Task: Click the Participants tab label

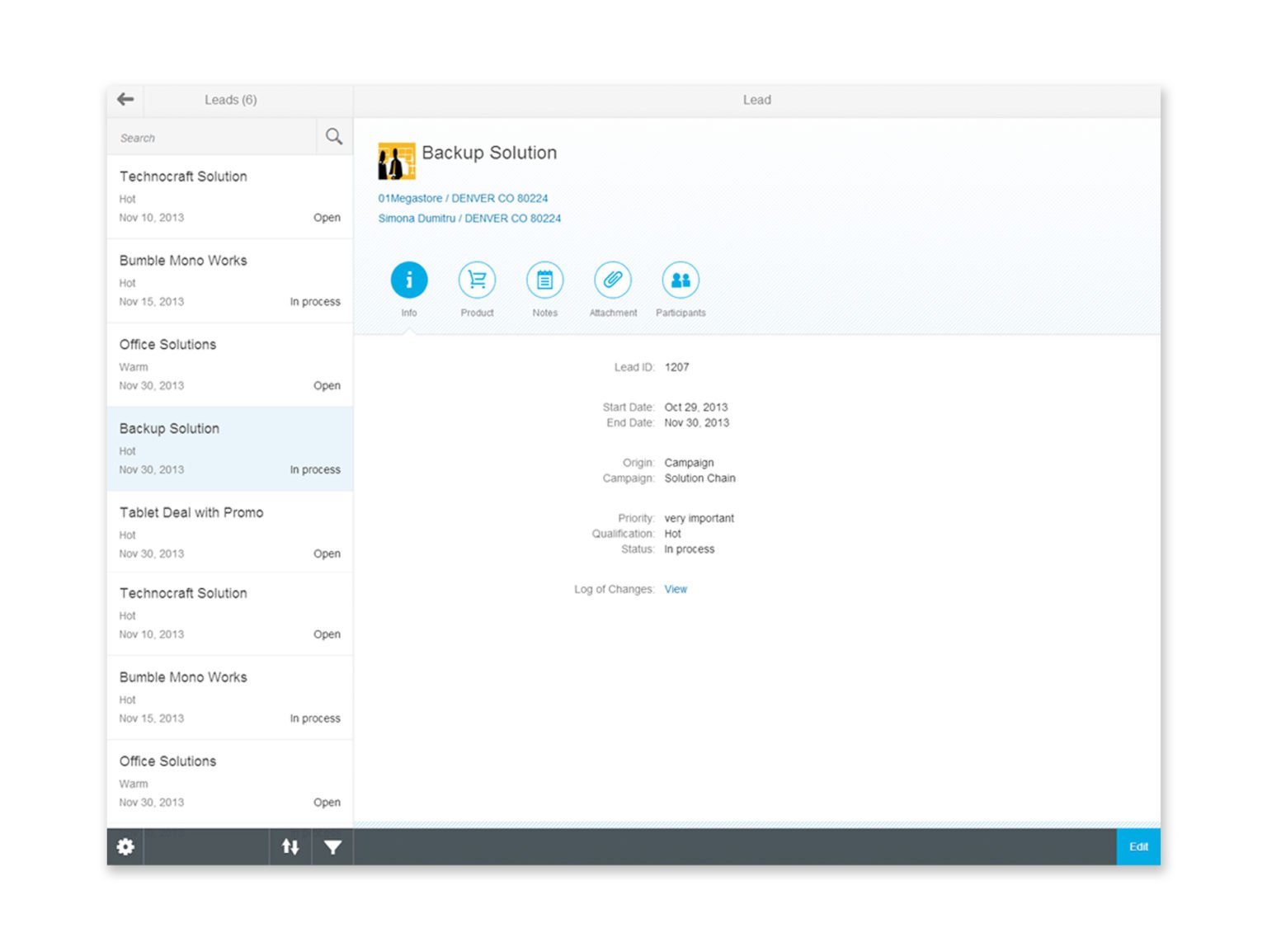Action: [681, 313]
